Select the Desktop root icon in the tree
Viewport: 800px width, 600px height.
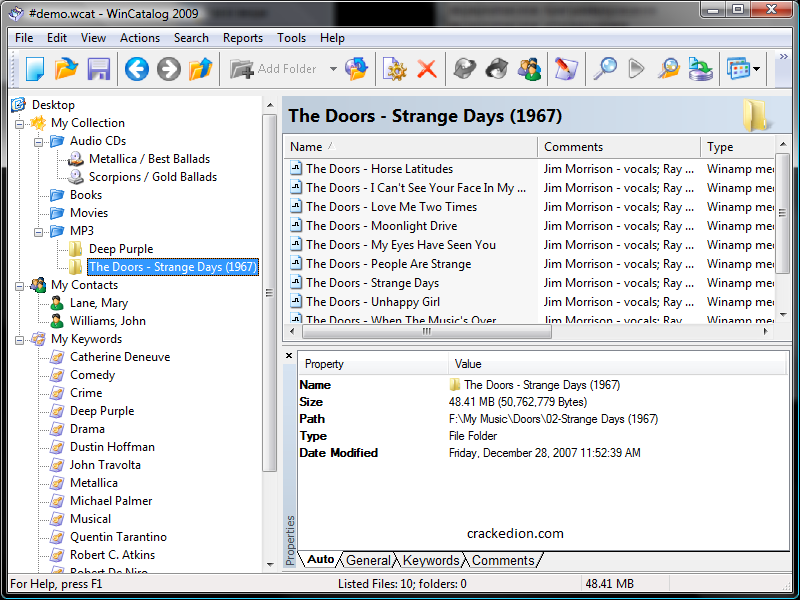click(18, 105)
